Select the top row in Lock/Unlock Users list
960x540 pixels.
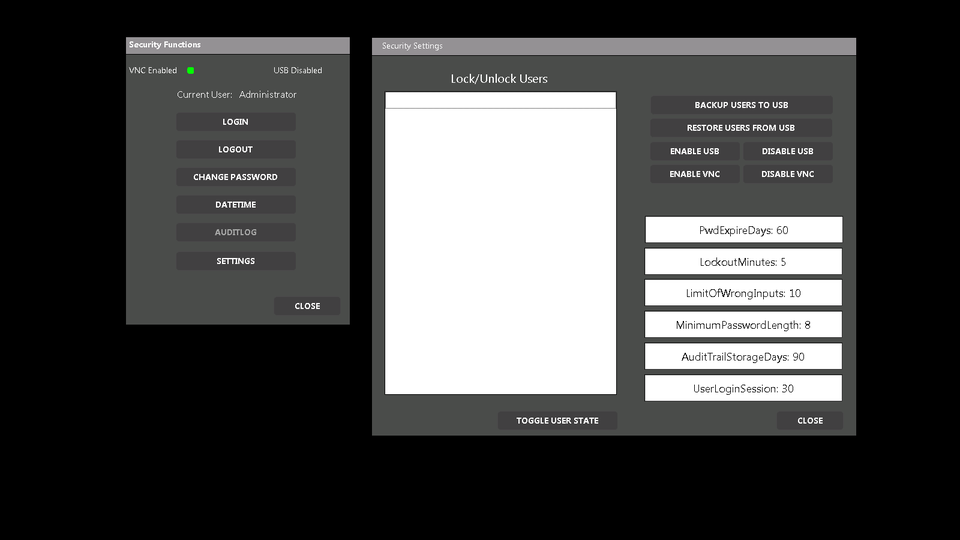click(500, 101)
